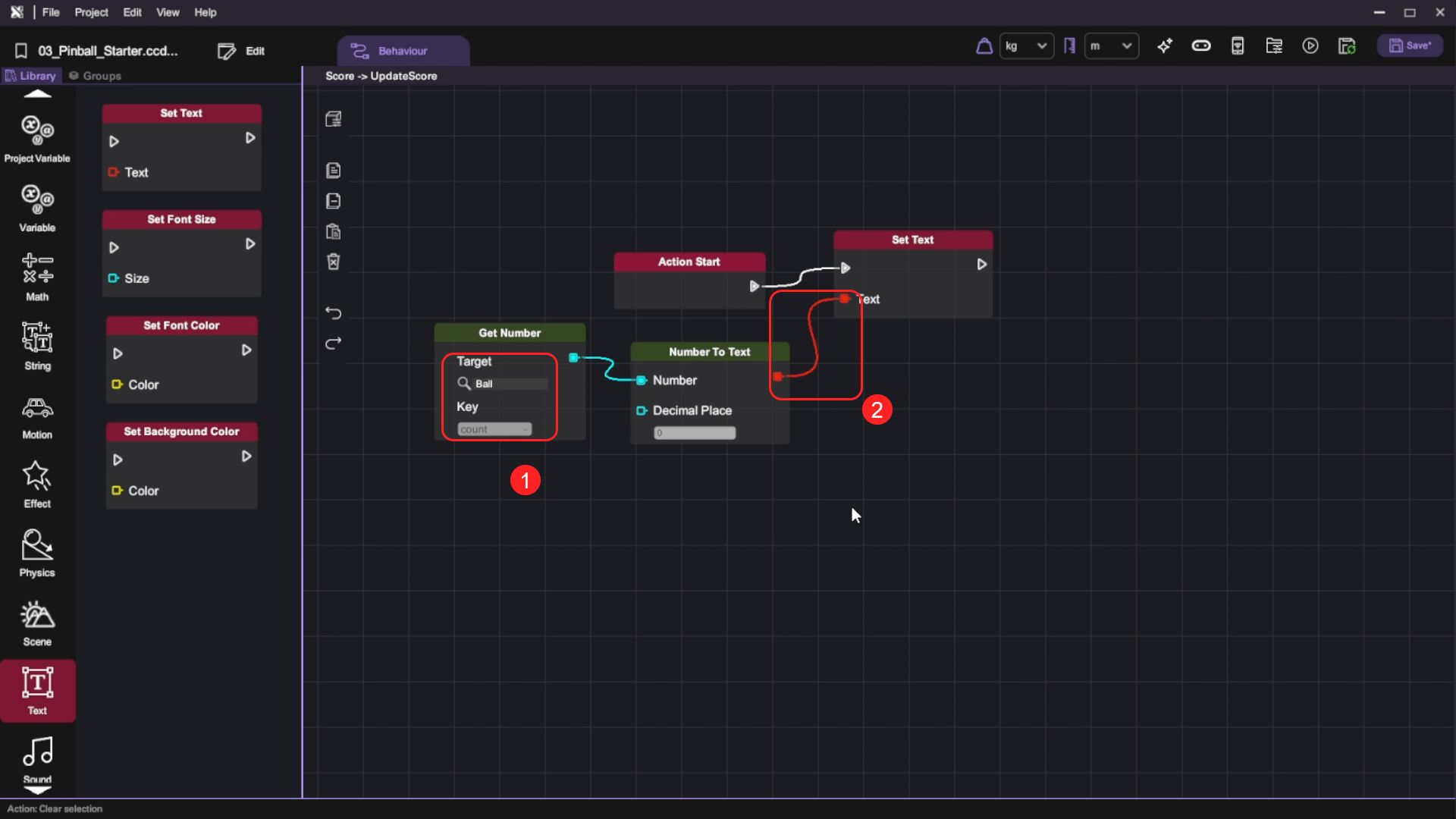Click the Edit button
Image resolution: width=1456 pixels, height=819 pixels.
(242, 51)
